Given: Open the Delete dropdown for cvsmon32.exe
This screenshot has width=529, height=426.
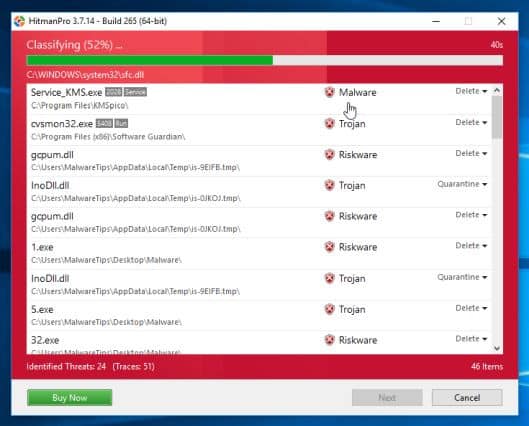Looking at the screenshot, I should [x=471, y=122].
